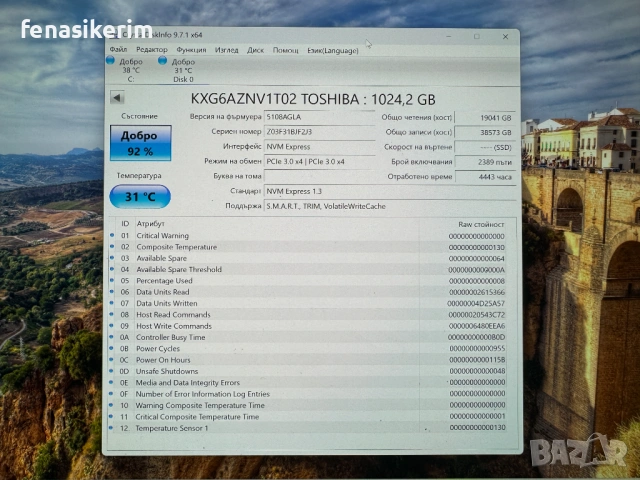The height and width of the screenshot is (480, 640).
Task: Select Number of Error Information Log Entries row
Action: point(307,394)
